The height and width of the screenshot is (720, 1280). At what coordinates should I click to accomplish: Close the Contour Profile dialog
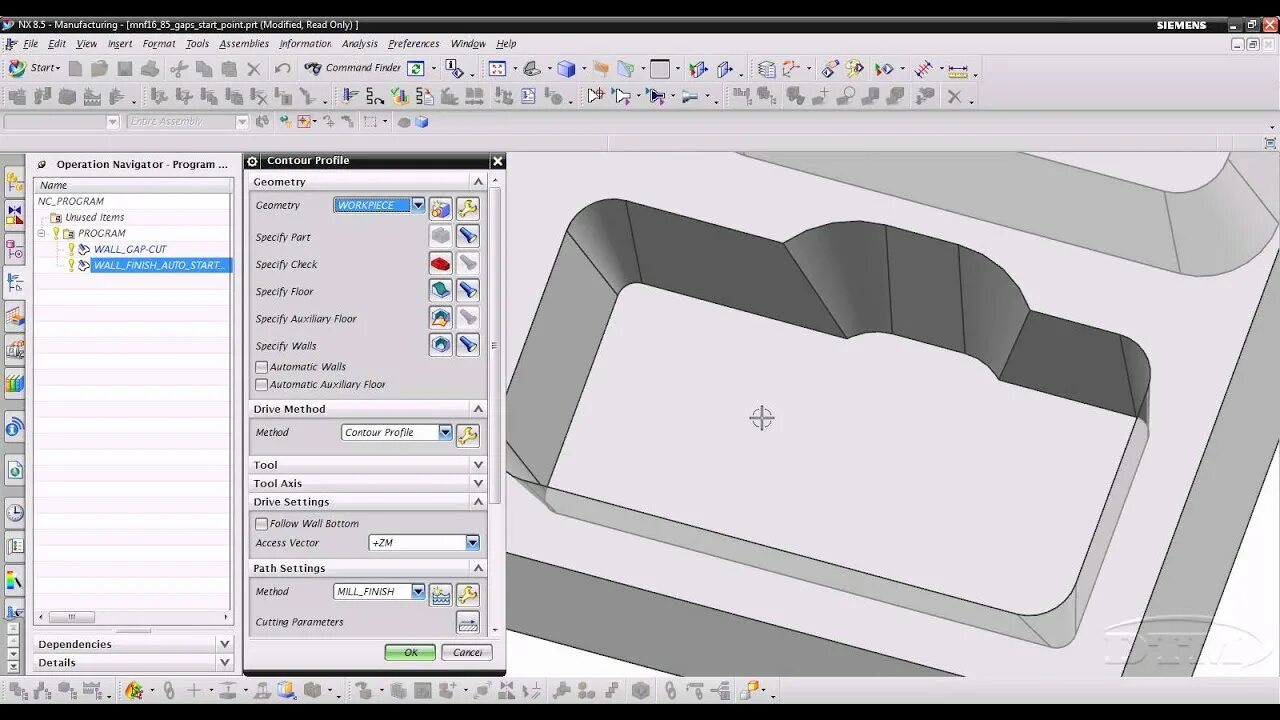pos(497,161)
